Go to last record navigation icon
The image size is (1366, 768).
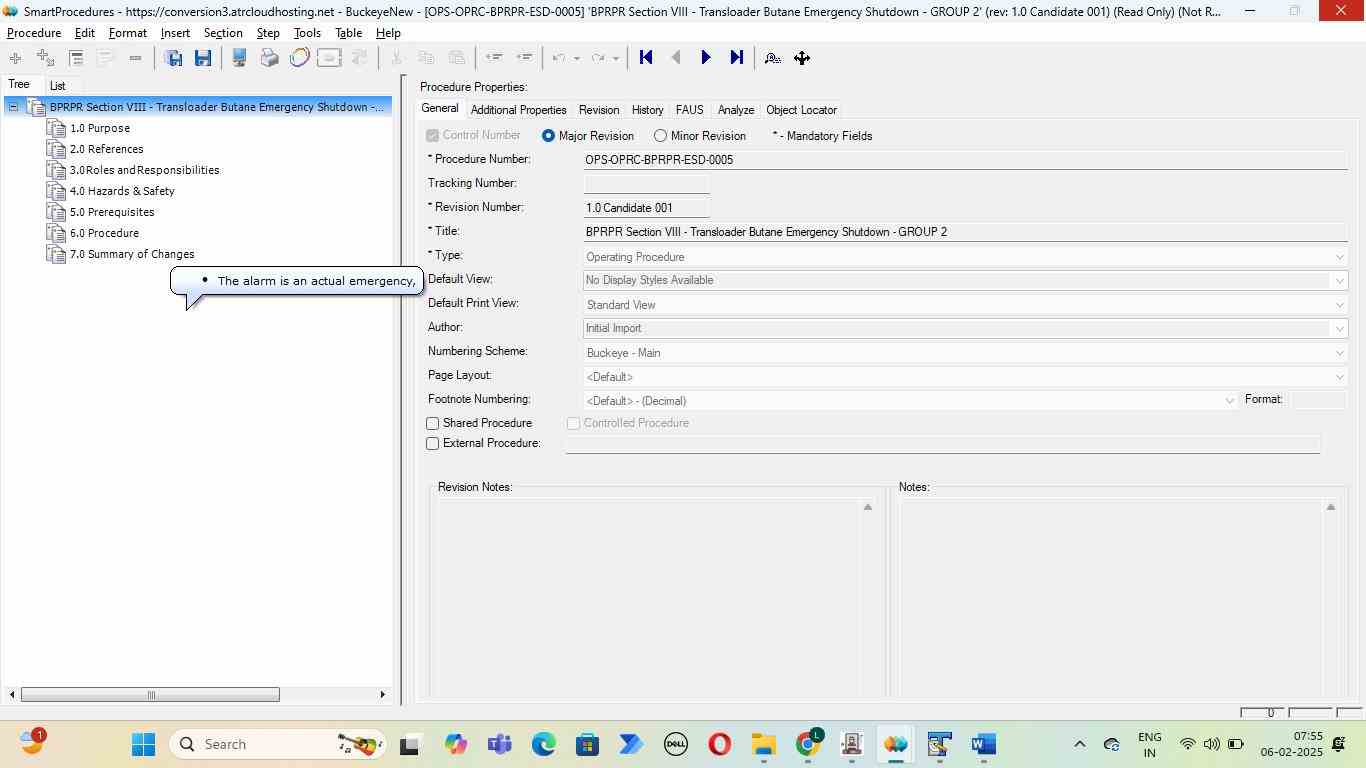[x=736, y=58]
